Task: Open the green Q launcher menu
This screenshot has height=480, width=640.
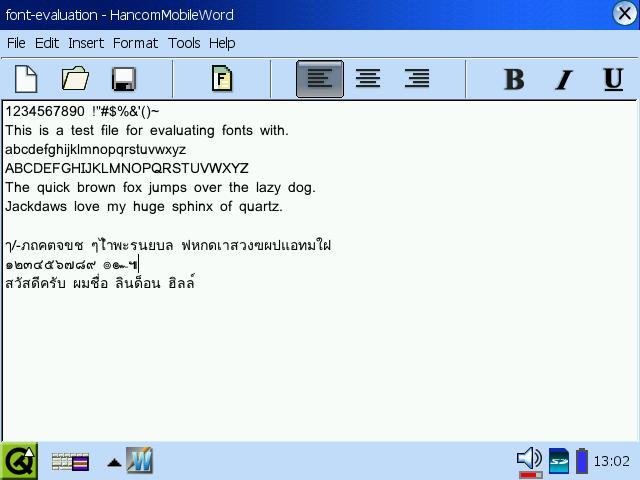Action: pos(19,461)
